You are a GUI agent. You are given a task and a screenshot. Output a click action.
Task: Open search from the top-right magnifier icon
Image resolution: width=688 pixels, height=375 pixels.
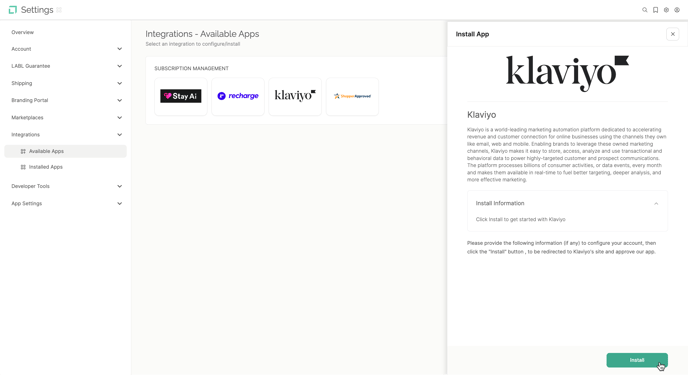(x=645, y=10)
